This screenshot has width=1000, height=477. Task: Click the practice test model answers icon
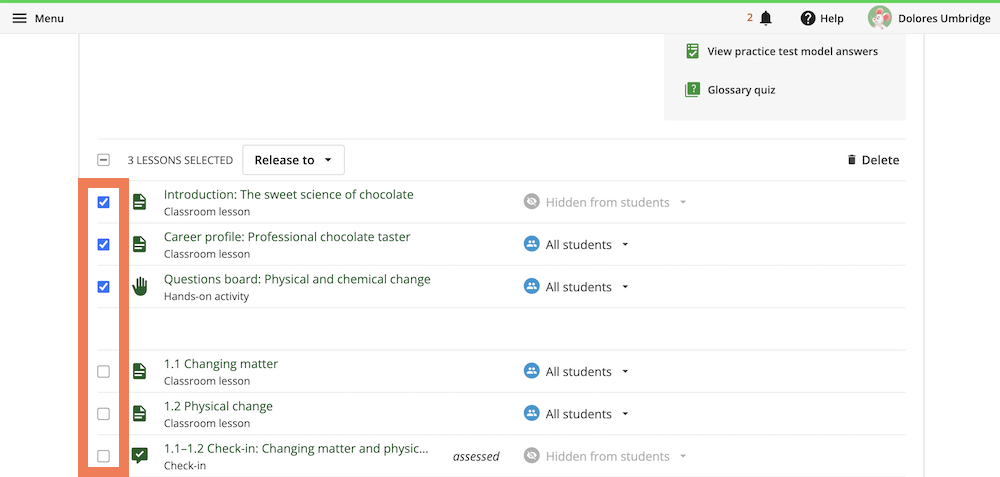point(693,52)
